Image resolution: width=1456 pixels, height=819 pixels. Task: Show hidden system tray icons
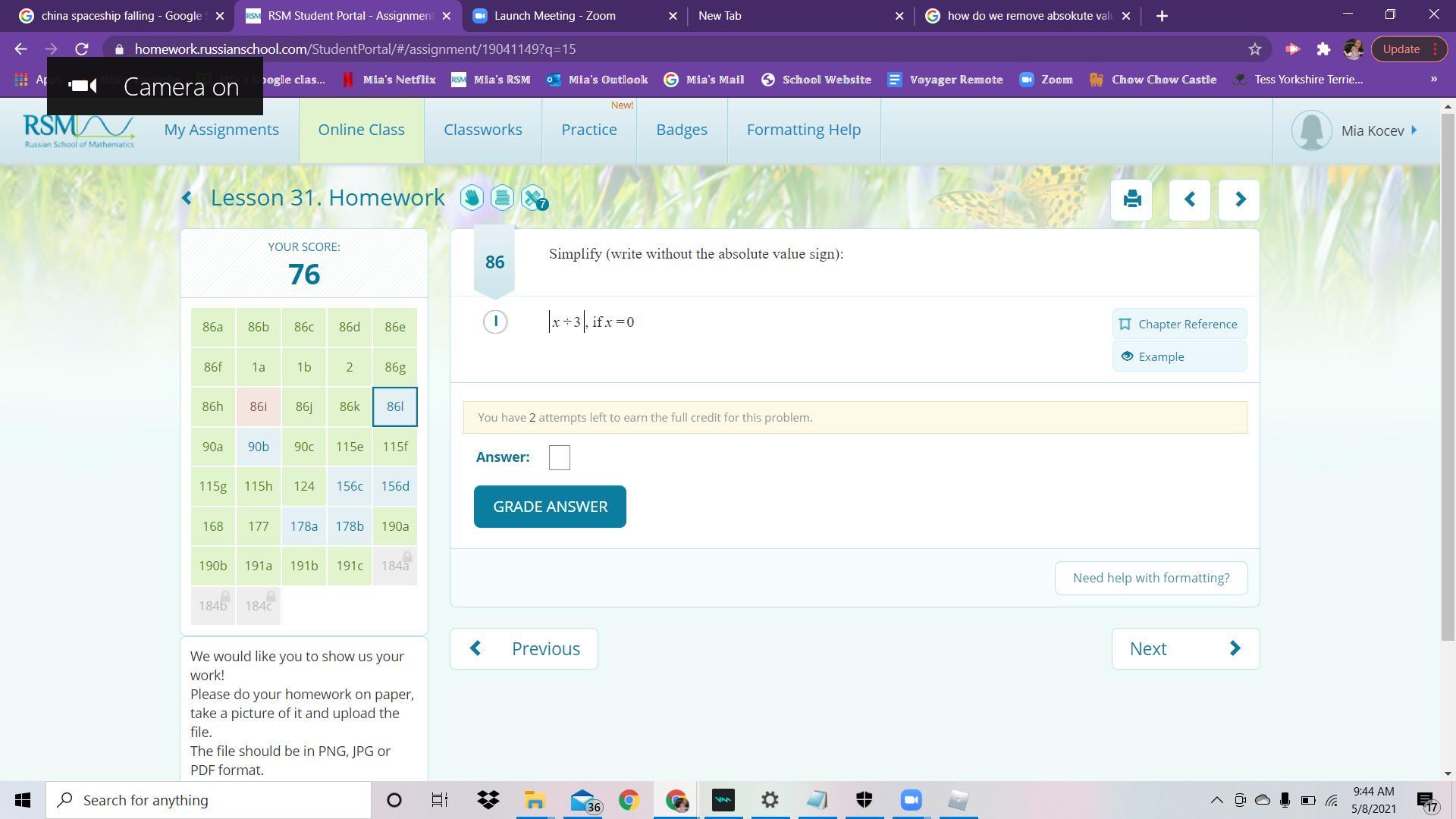coord(1216,800)
